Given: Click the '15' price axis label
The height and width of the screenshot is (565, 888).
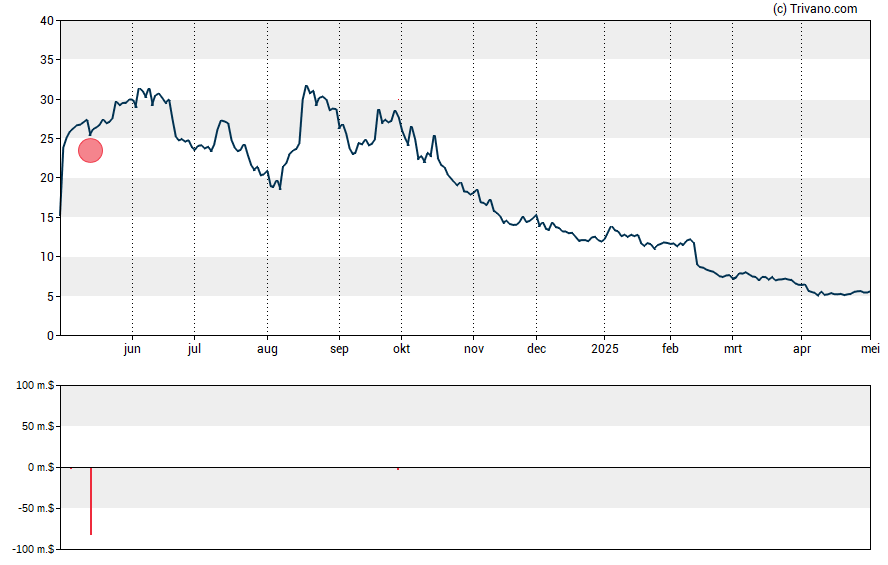Looking at the screenshot, I should [47, 217].
